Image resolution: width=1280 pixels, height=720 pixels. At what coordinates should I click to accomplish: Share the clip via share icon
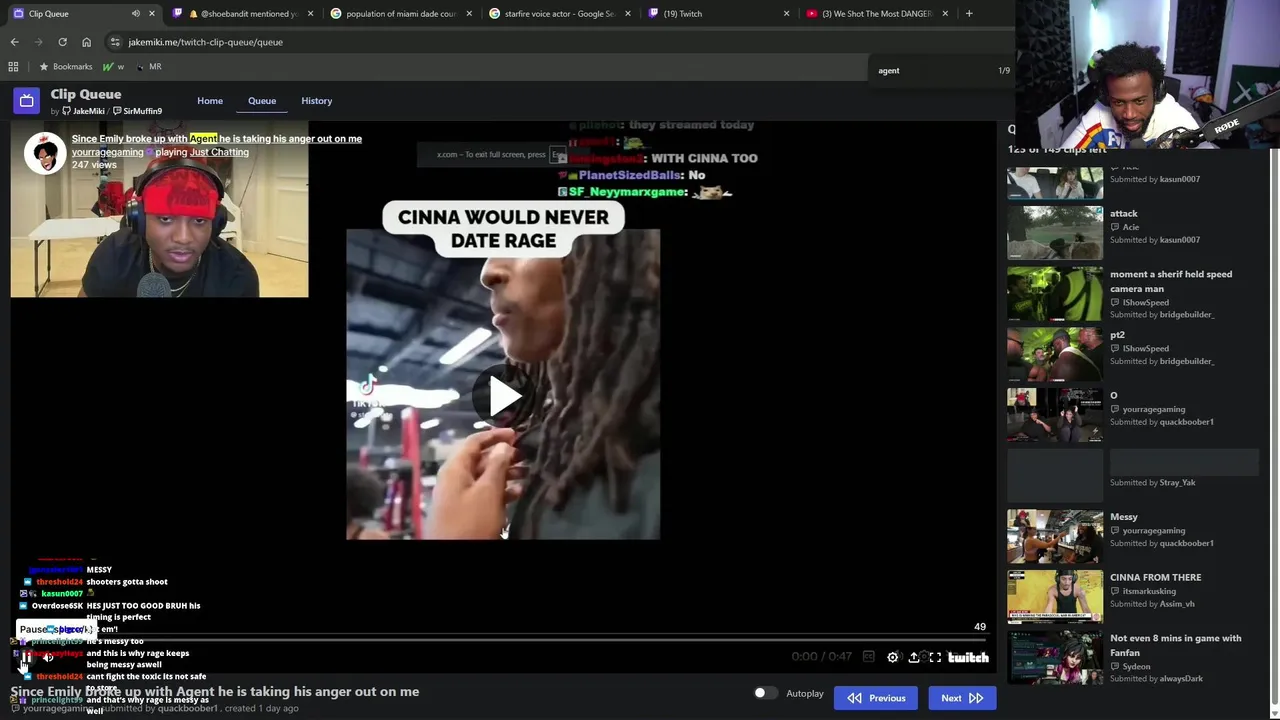coord(914,657)
